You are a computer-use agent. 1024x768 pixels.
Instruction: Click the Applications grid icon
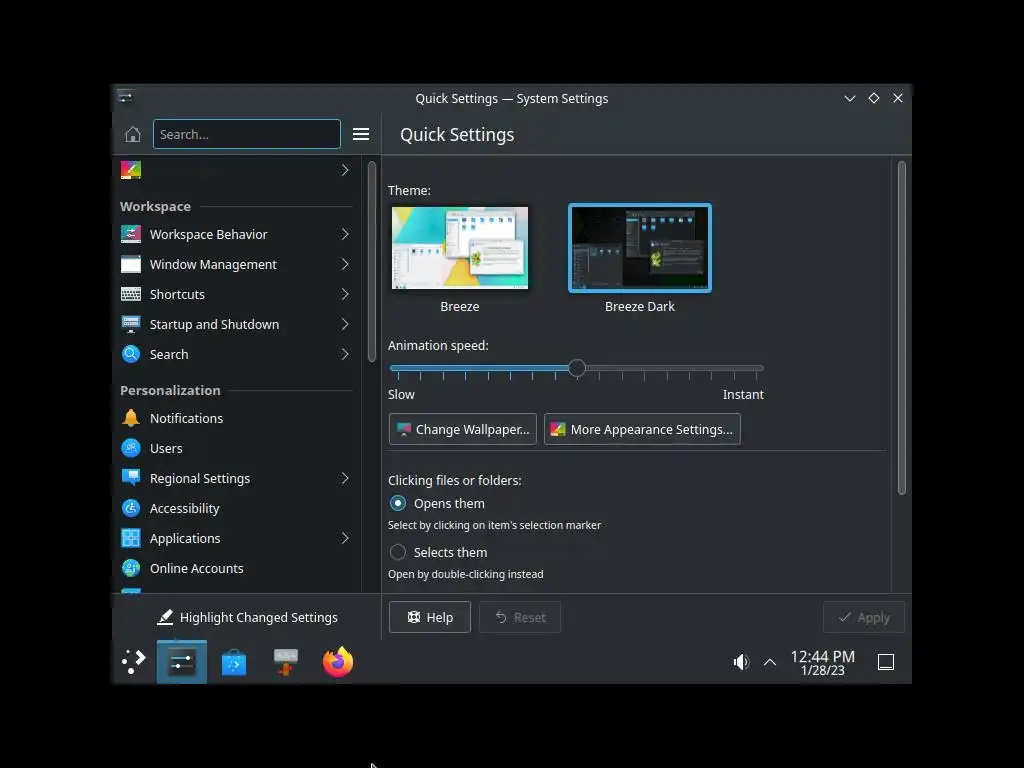pos(131,538)
